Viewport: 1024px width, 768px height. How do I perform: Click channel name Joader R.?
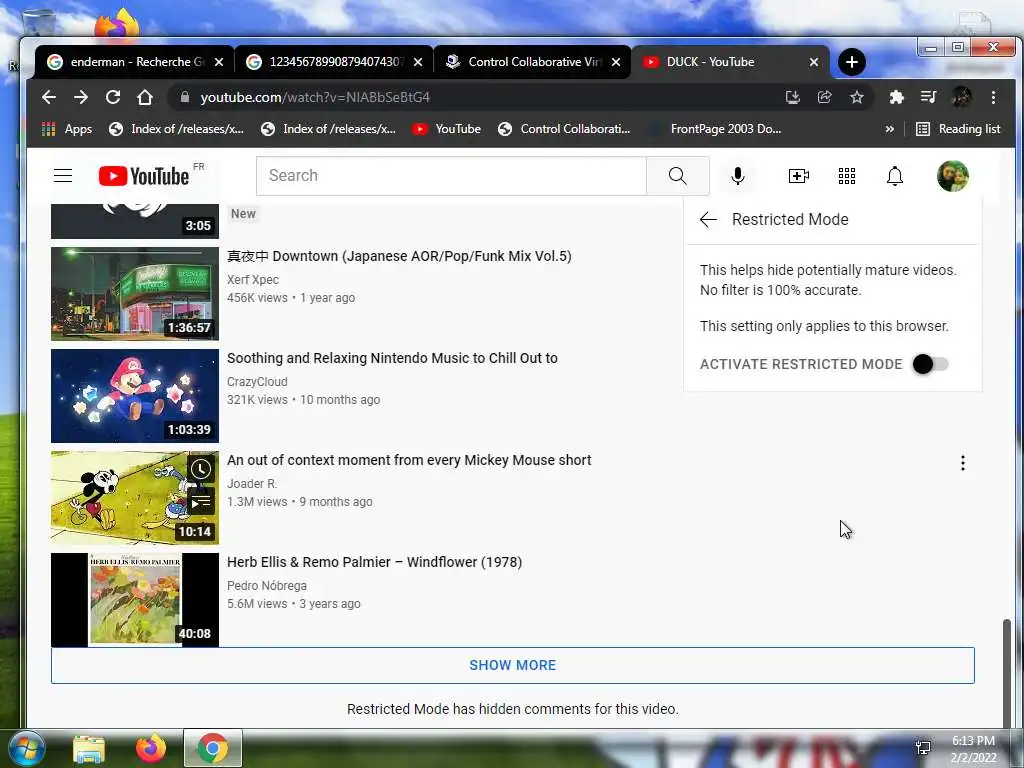[252, 484]
